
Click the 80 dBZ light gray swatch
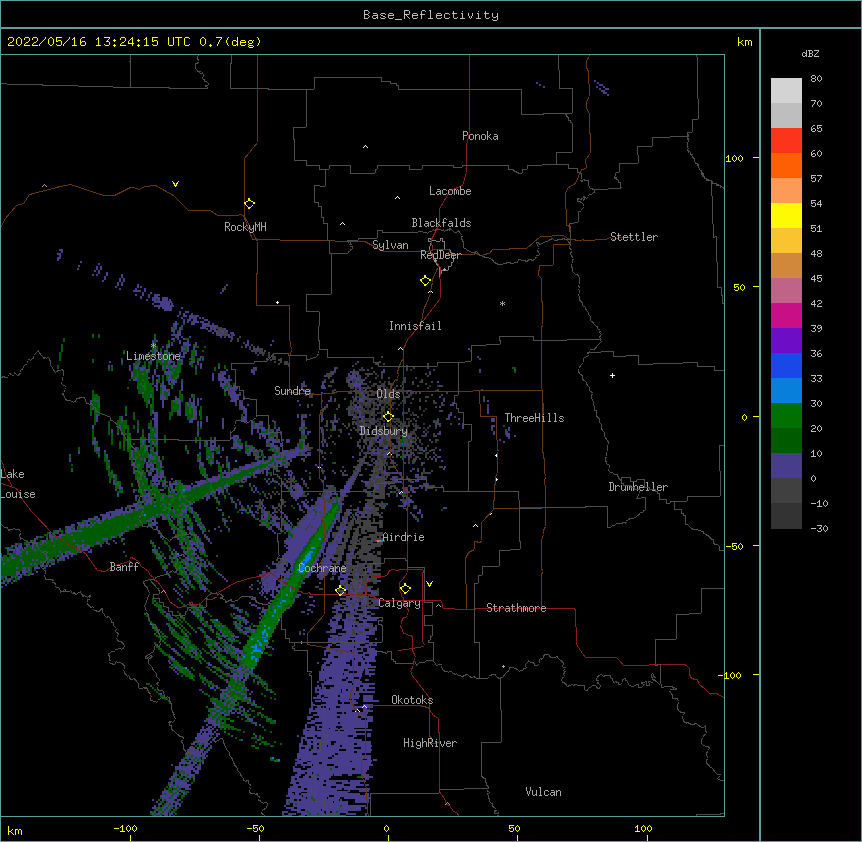(786, 91)
